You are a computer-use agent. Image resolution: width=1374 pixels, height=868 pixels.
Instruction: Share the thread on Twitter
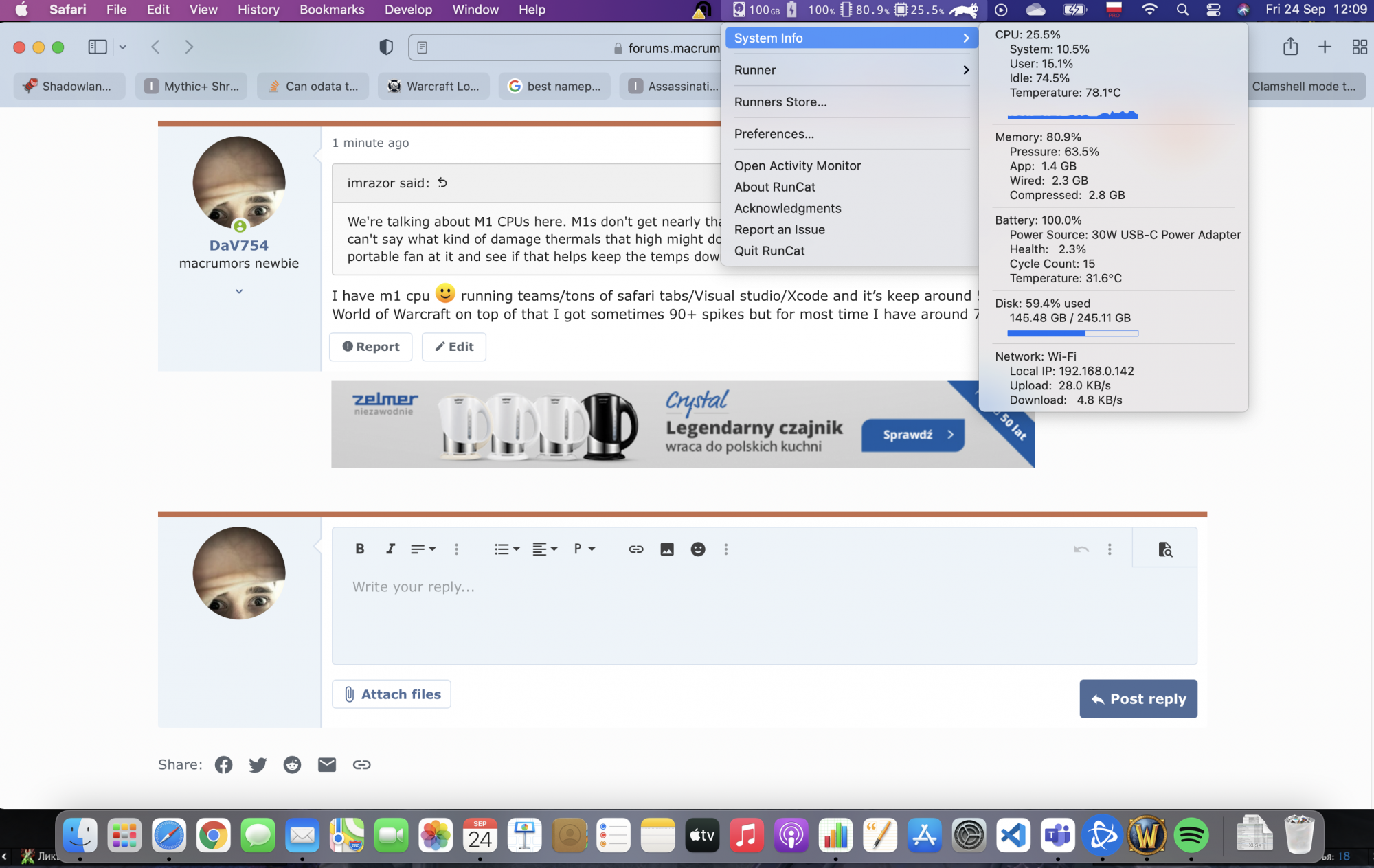[x=258, y=764]
